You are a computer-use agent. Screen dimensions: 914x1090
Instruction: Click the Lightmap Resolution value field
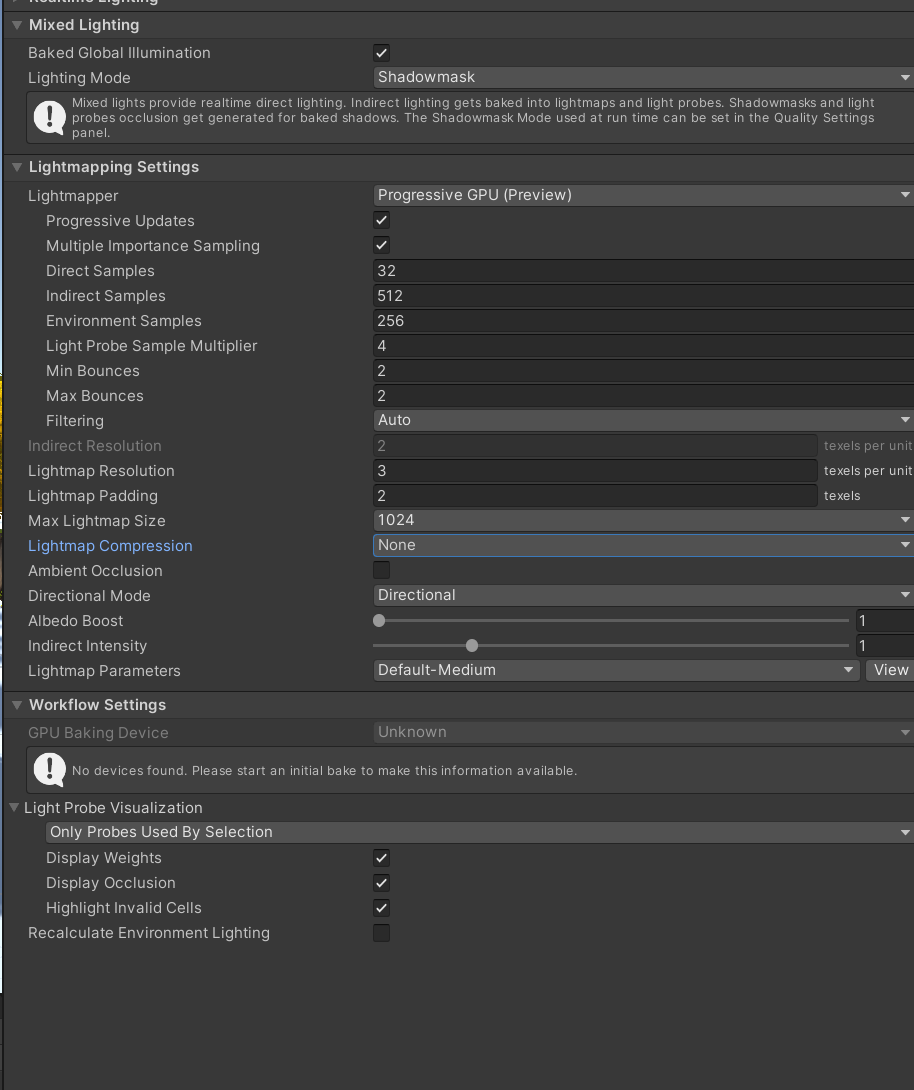[595, 471]
